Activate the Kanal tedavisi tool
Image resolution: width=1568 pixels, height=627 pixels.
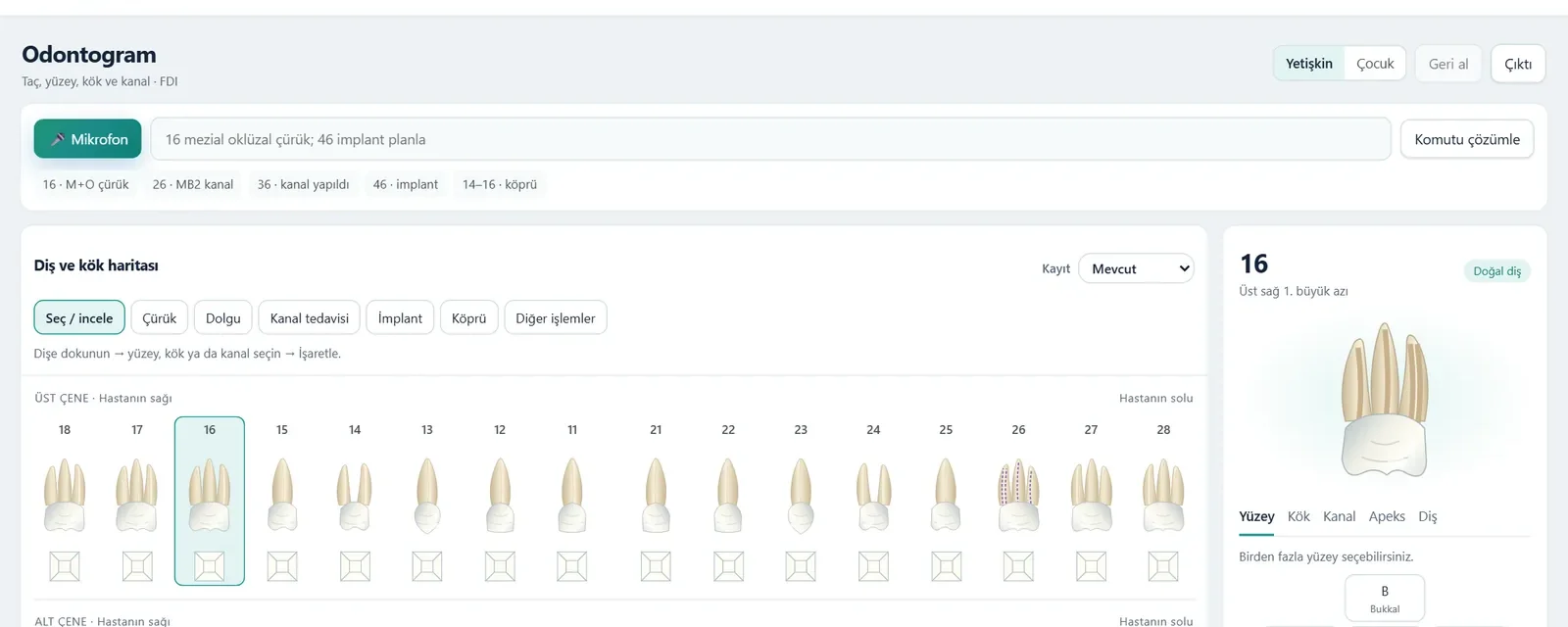310,317
